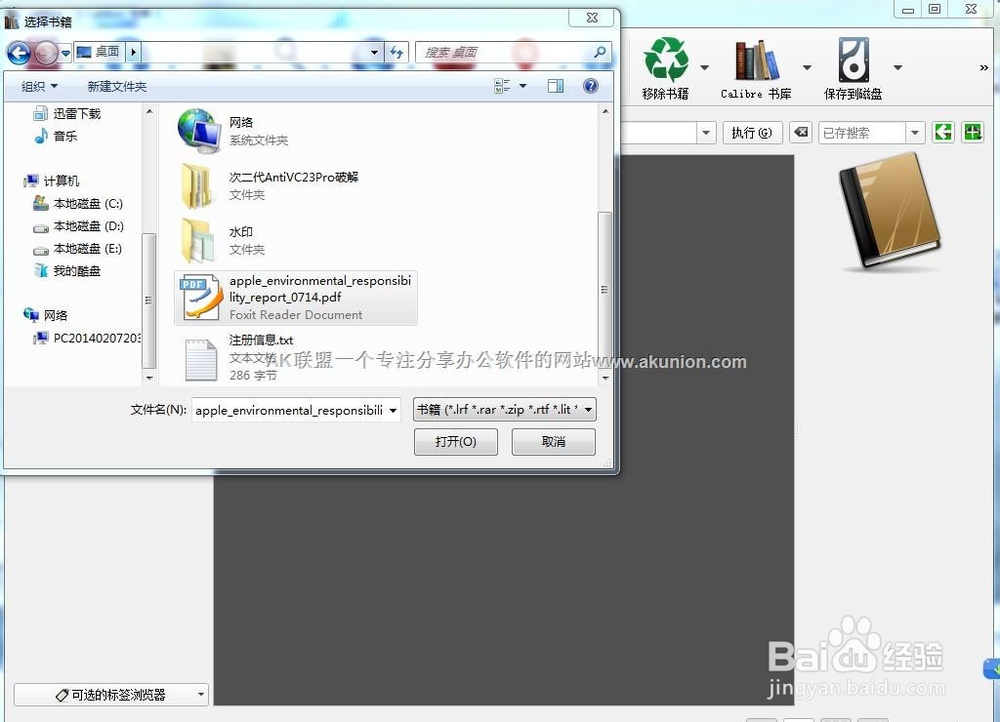Viewport: 1000px width, 722px height.
Task: Click the back navigation arrow in dialog
Action: point(20,53)
